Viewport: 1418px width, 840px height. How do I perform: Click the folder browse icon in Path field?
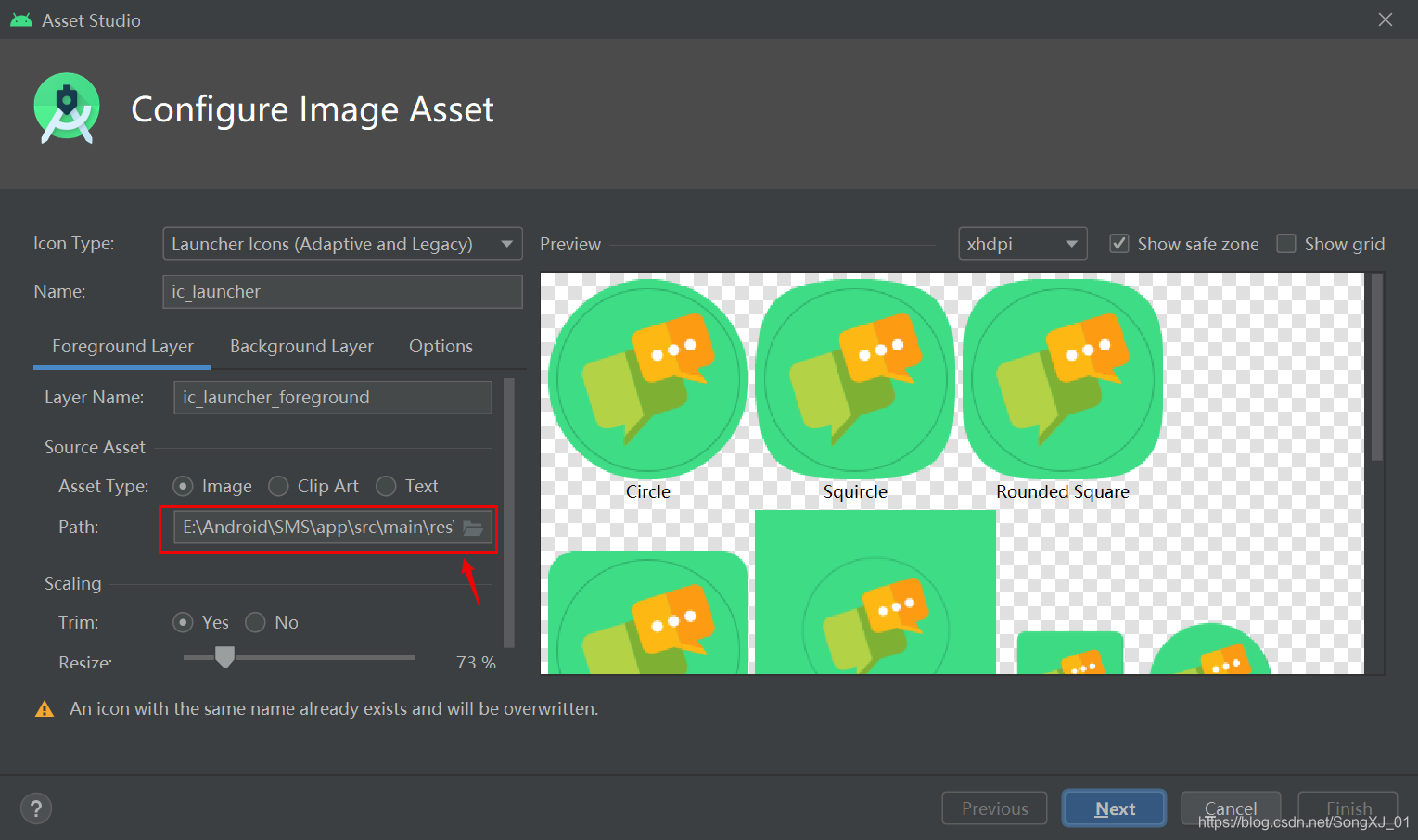point(473,528)
